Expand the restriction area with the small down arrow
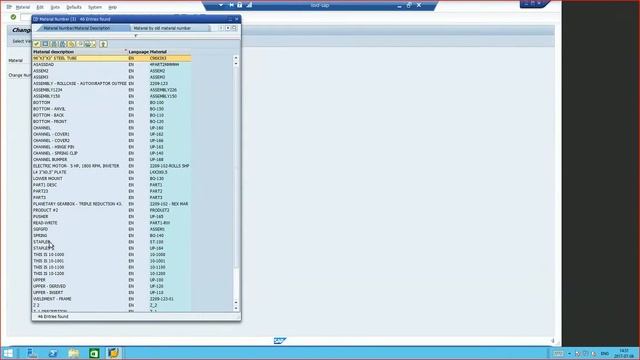Screen dimensions: 640x360 [136, 36]
